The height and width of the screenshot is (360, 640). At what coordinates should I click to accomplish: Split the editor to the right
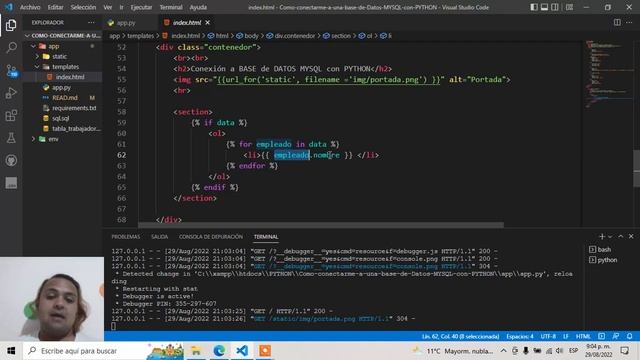coord(617,22)
